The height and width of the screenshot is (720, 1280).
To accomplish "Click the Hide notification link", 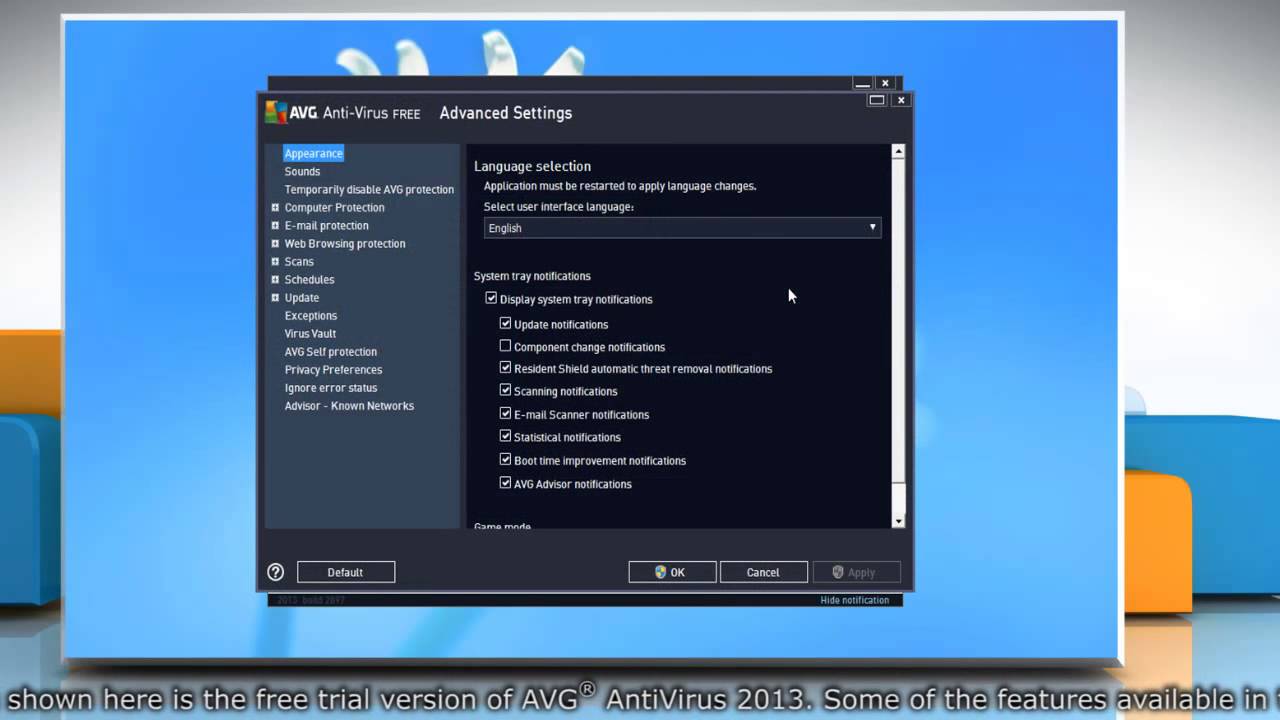I will [855, 600].
